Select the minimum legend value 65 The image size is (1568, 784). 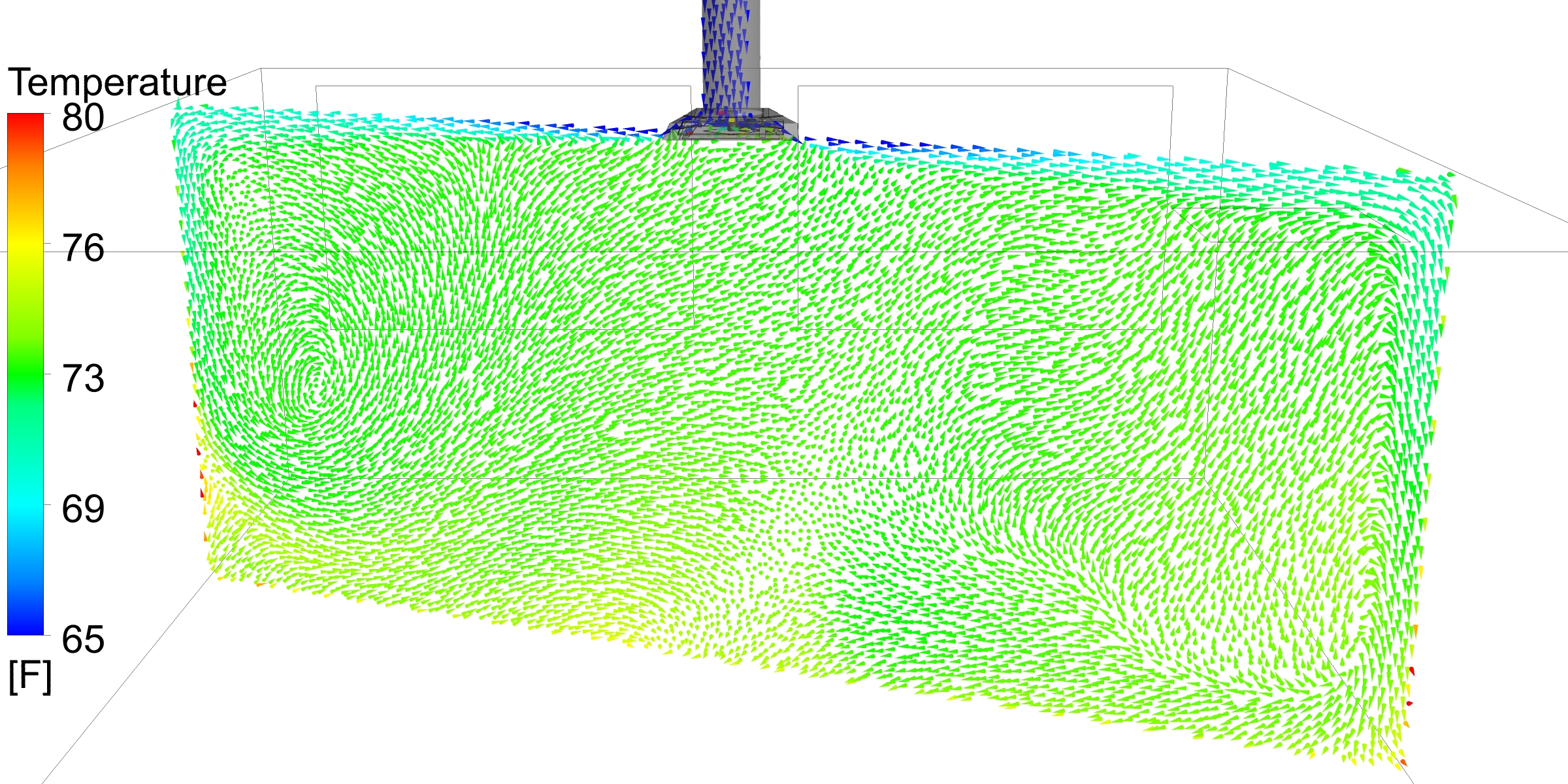pos(83,640)
